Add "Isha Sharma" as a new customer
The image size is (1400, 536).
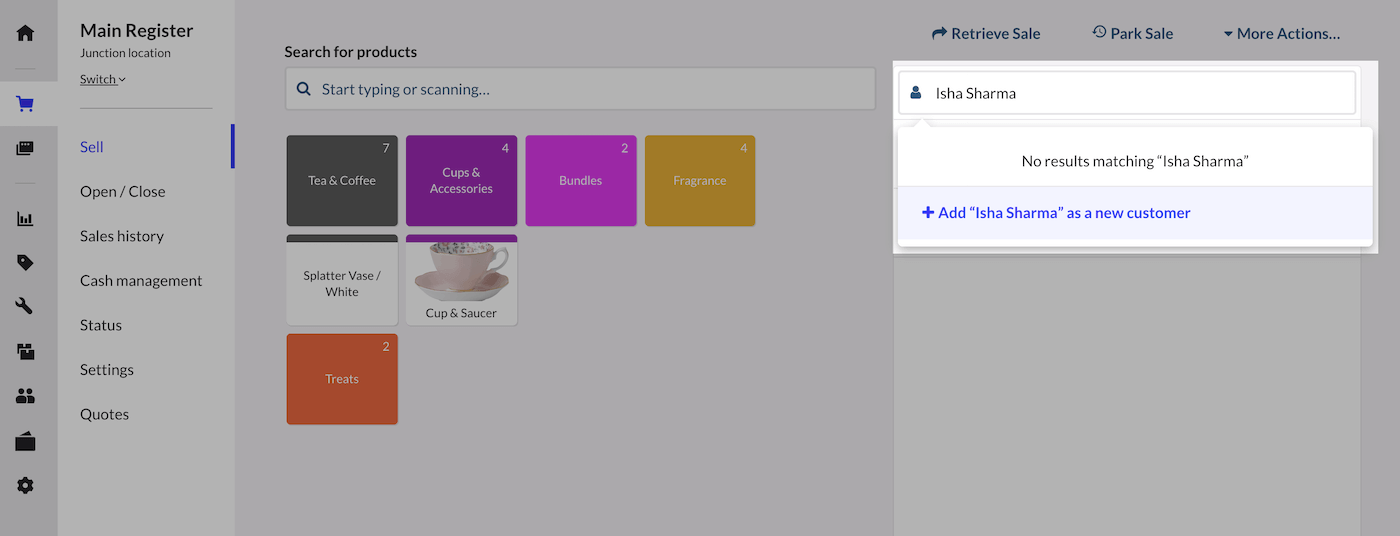point(1056,213)
